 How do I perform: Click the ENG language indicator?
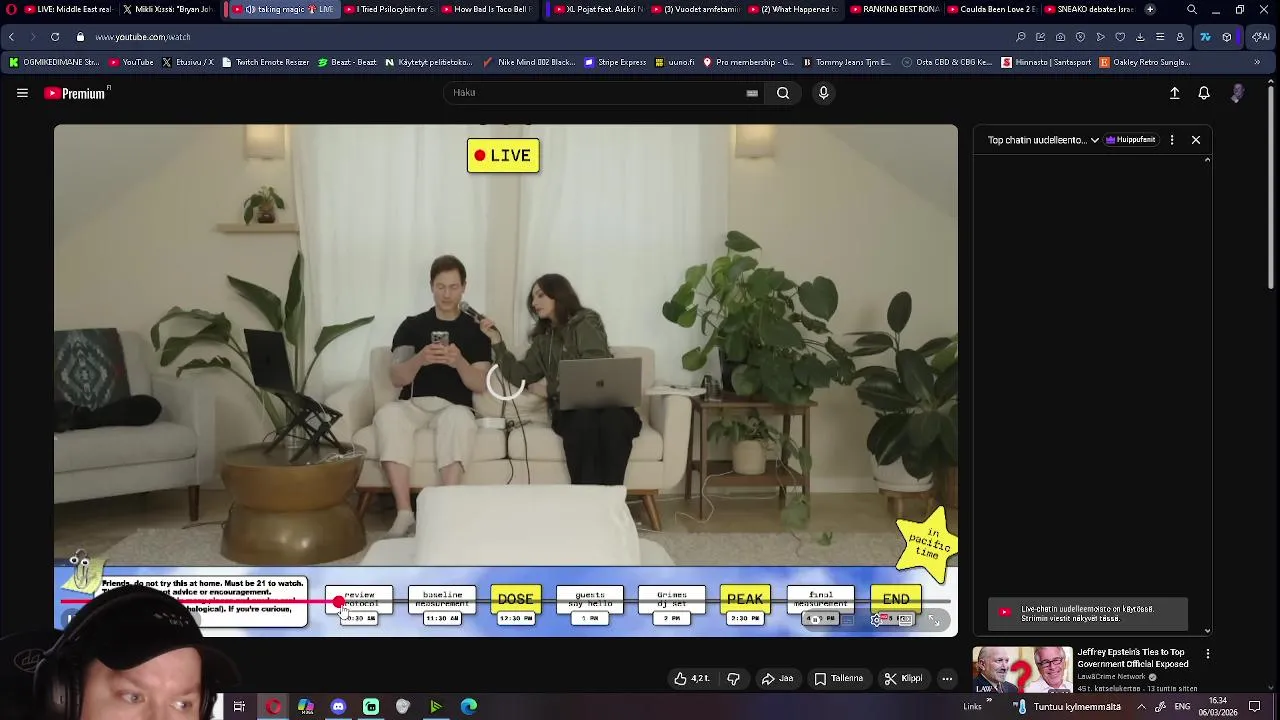click(1183, 706)
